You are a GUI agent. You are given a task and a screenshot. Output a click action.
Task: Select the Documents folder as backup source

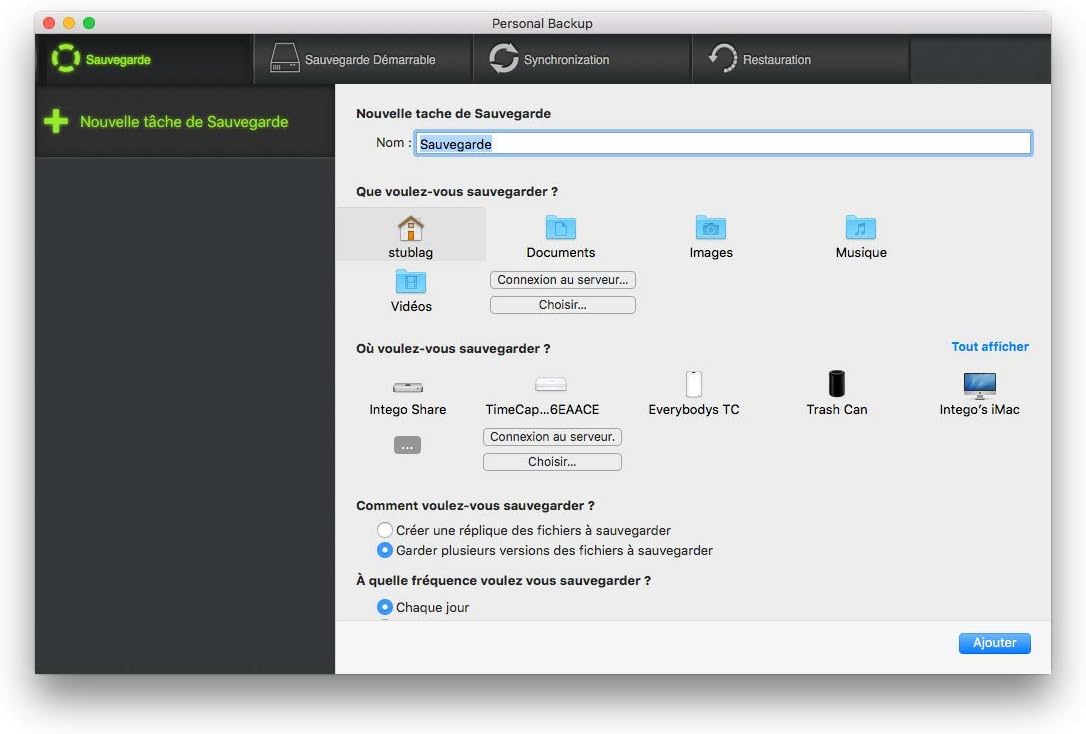pos(560,235)
